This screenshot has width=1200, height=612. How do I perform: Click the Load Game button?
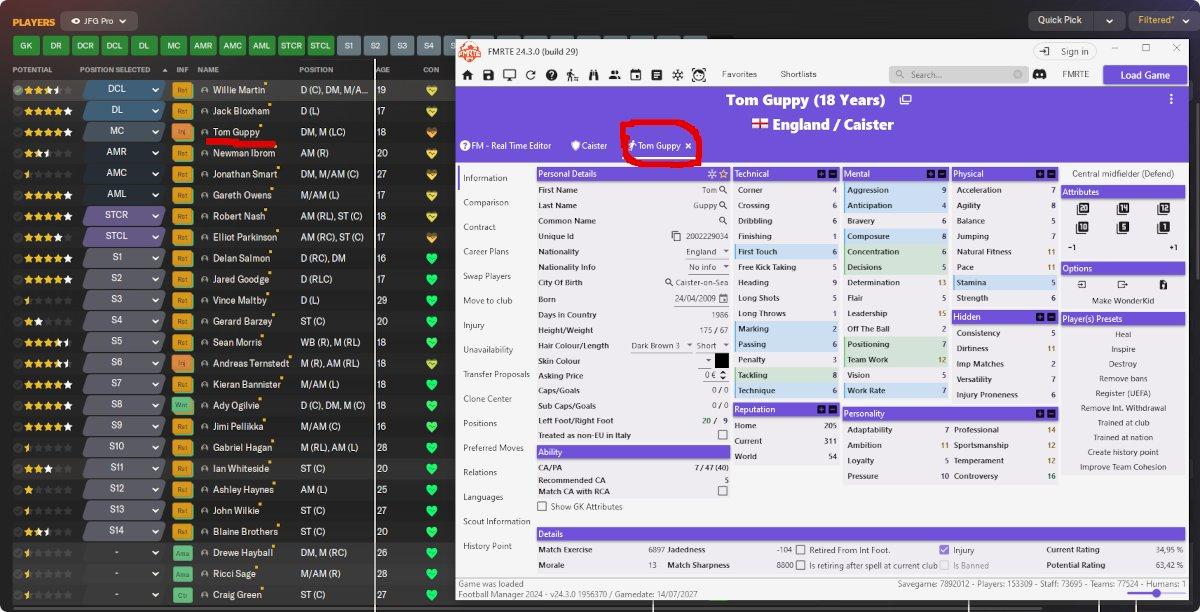pyautogui.click(x=1144, y=73)
